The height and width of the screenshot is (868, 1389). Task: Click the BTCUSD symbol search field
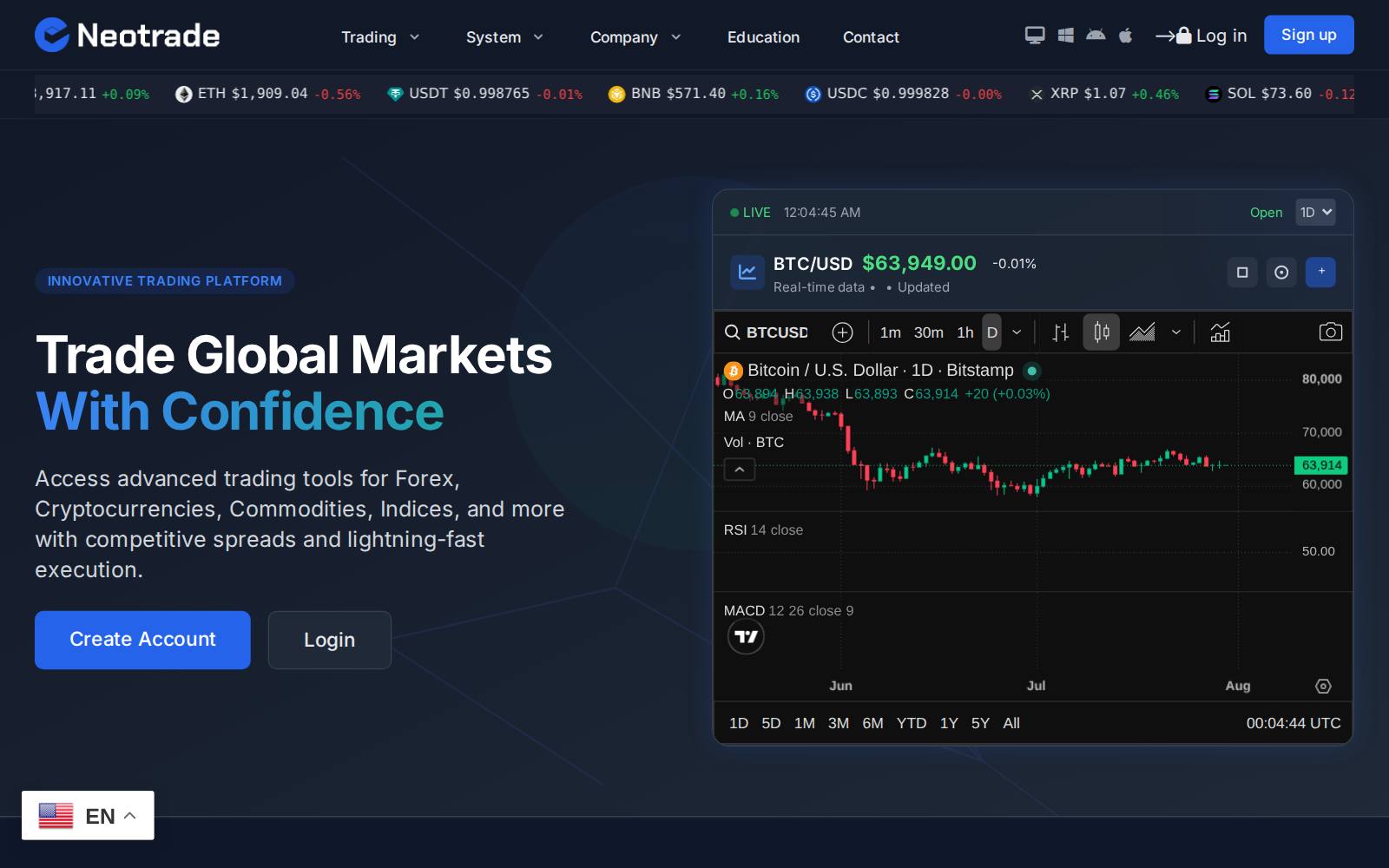pyautogui.click(x=767, y=332)
